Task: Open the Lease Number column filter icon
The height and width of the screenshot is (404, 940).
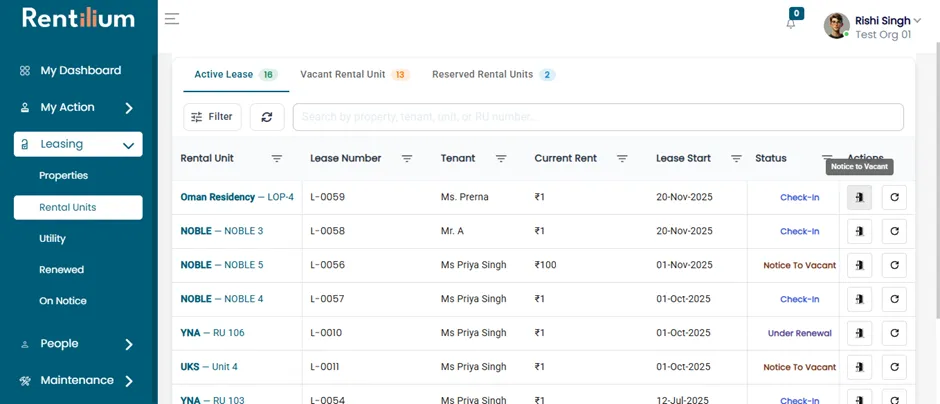Action: 407,159
